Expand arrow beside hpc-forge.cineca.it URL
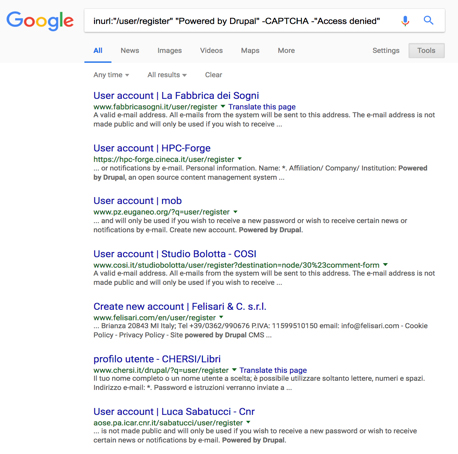 point(239,159)
